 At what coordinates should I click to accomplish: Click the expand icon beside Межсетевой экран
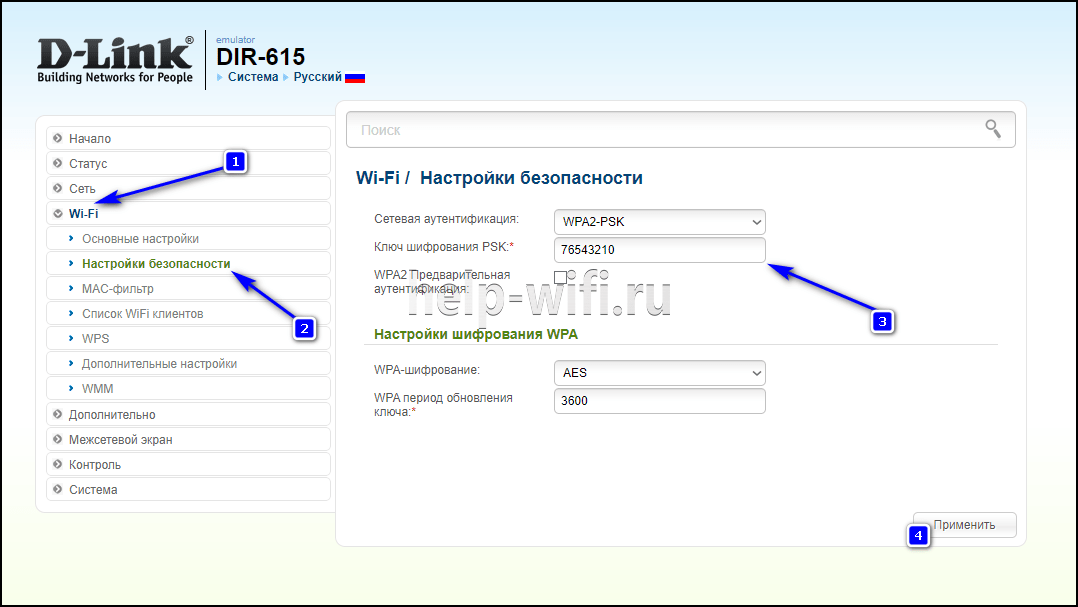click(58, 439)
